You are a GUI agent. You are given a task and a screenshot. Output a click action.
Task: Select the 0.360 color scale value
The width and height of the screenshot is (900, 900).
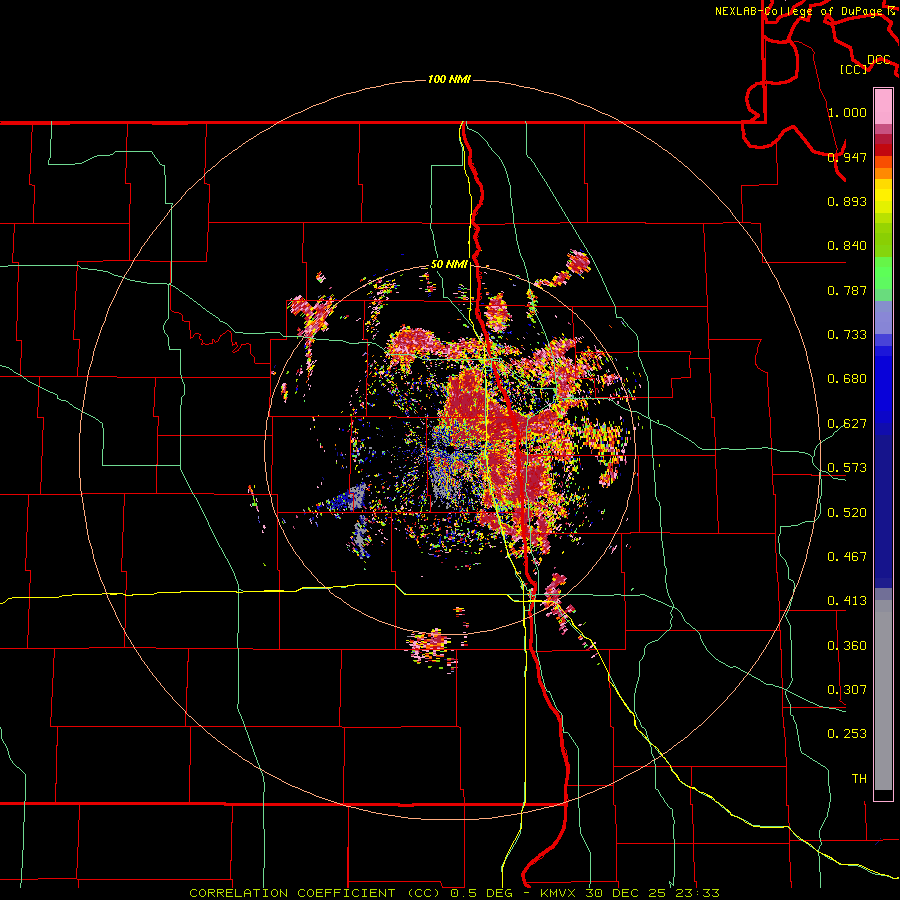847,646
